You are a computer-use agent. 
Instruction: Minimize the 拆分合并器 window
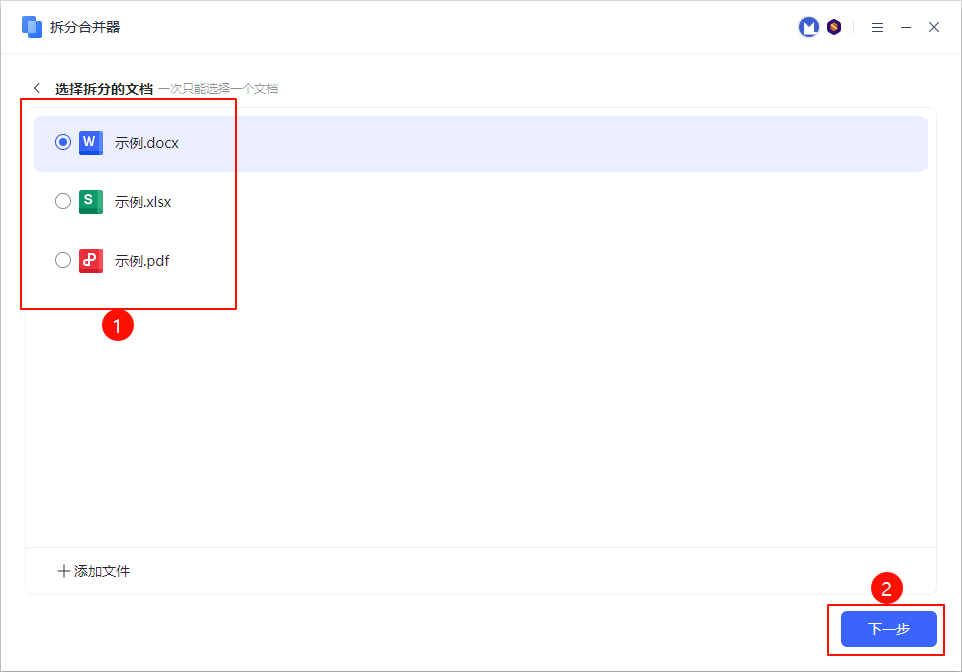[906, 27]
